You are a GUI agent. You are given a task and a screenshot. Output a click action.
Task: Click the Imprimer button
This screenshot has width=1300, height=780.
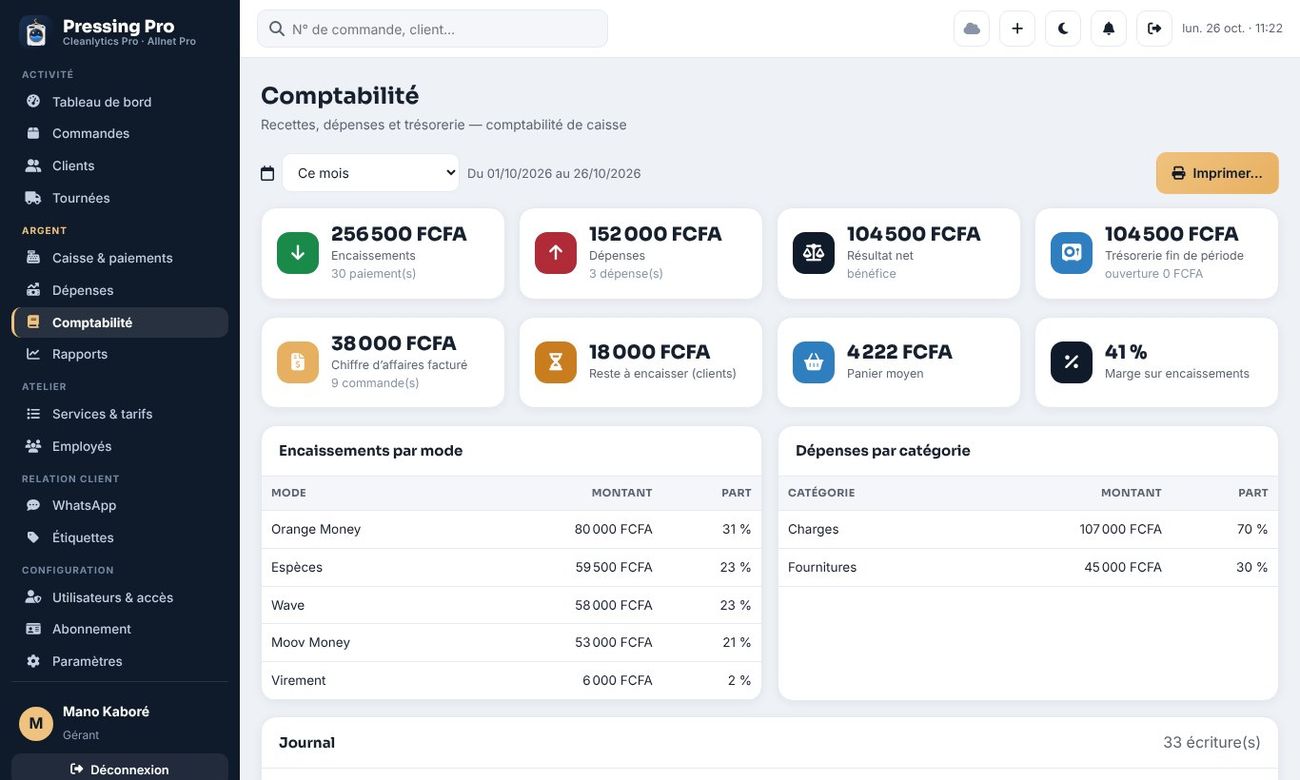[x=1217, y=173]
